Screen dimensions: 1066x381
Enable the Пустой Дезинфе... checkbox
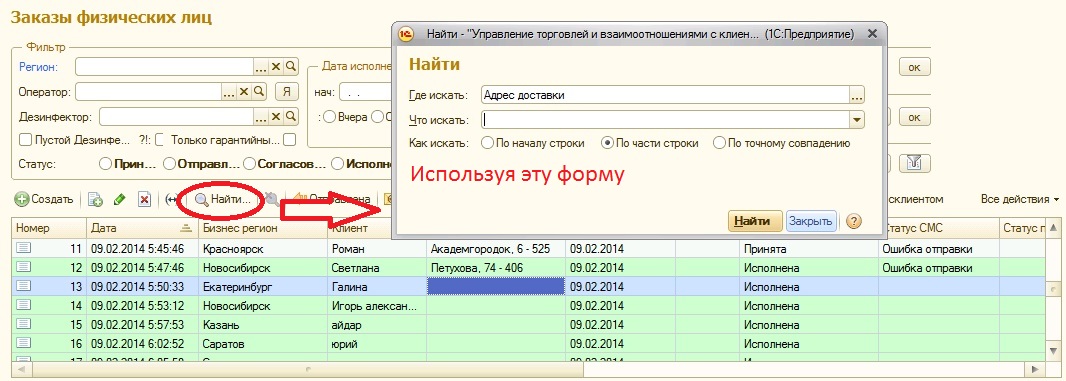[x=25, y=140]
